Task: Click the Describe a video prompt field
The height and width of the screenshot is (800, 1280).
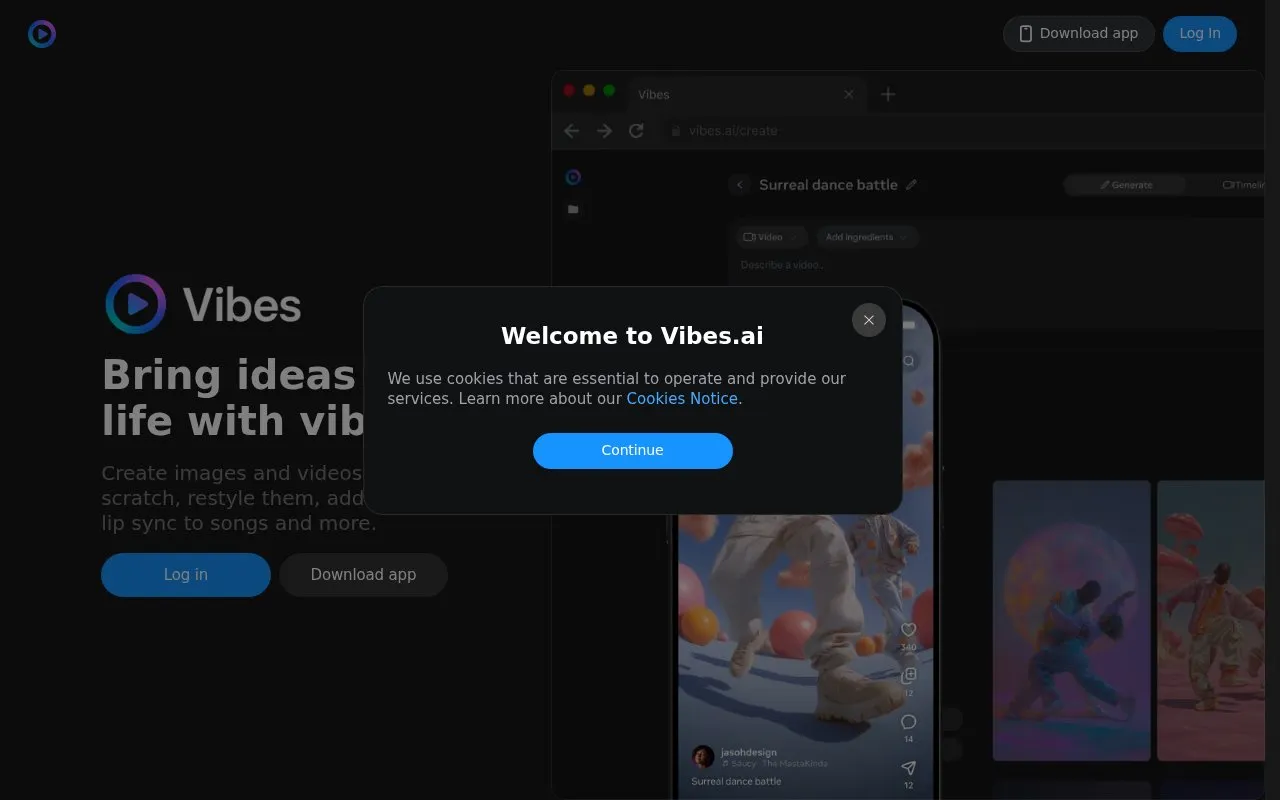Action: pyautogui.click(x=782, y=265)
